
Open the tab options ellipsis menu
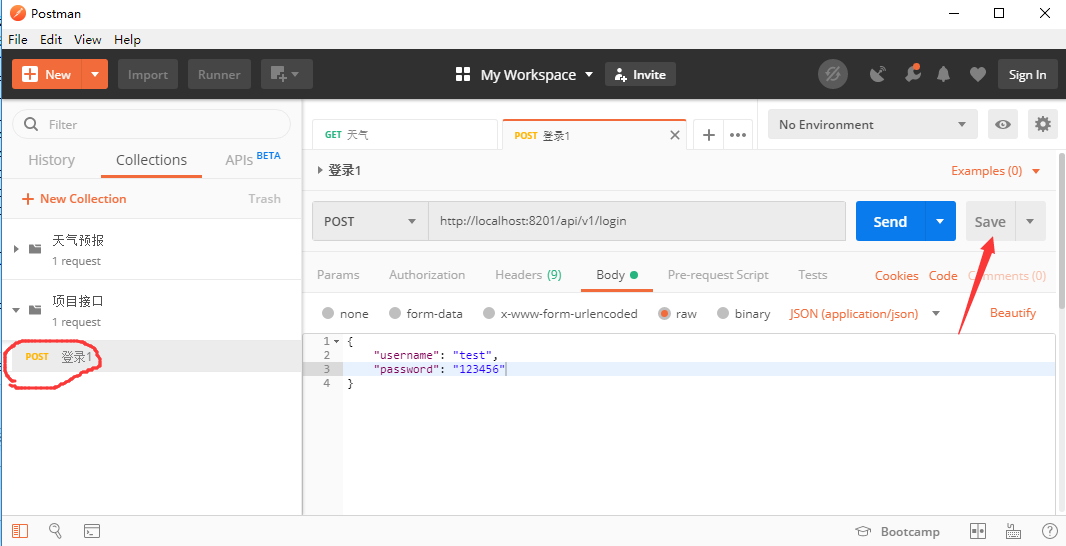(738, 135)
